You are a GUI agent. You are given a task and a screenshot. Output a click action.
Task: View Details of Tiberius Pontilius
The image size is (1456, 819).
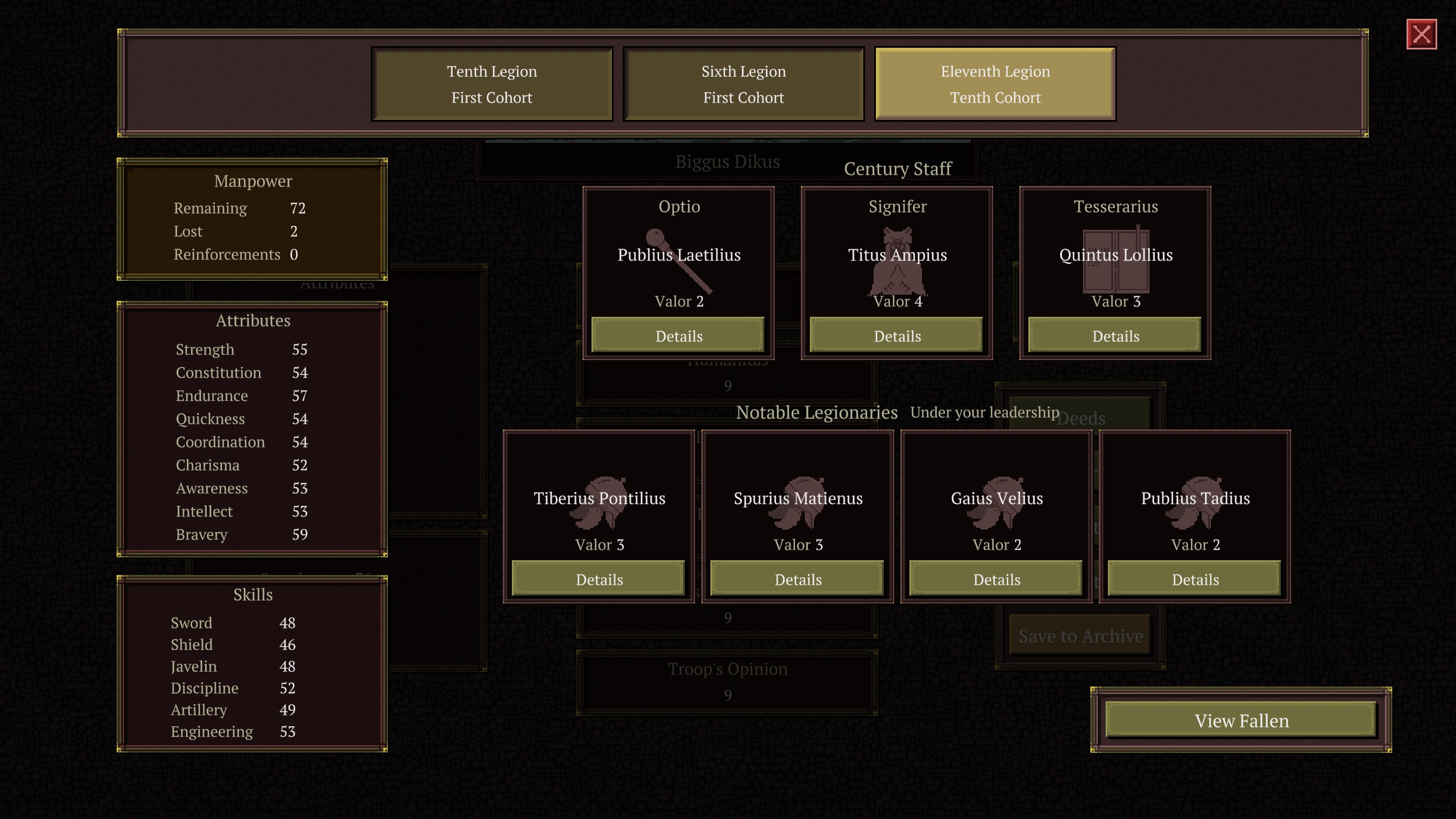599,579
